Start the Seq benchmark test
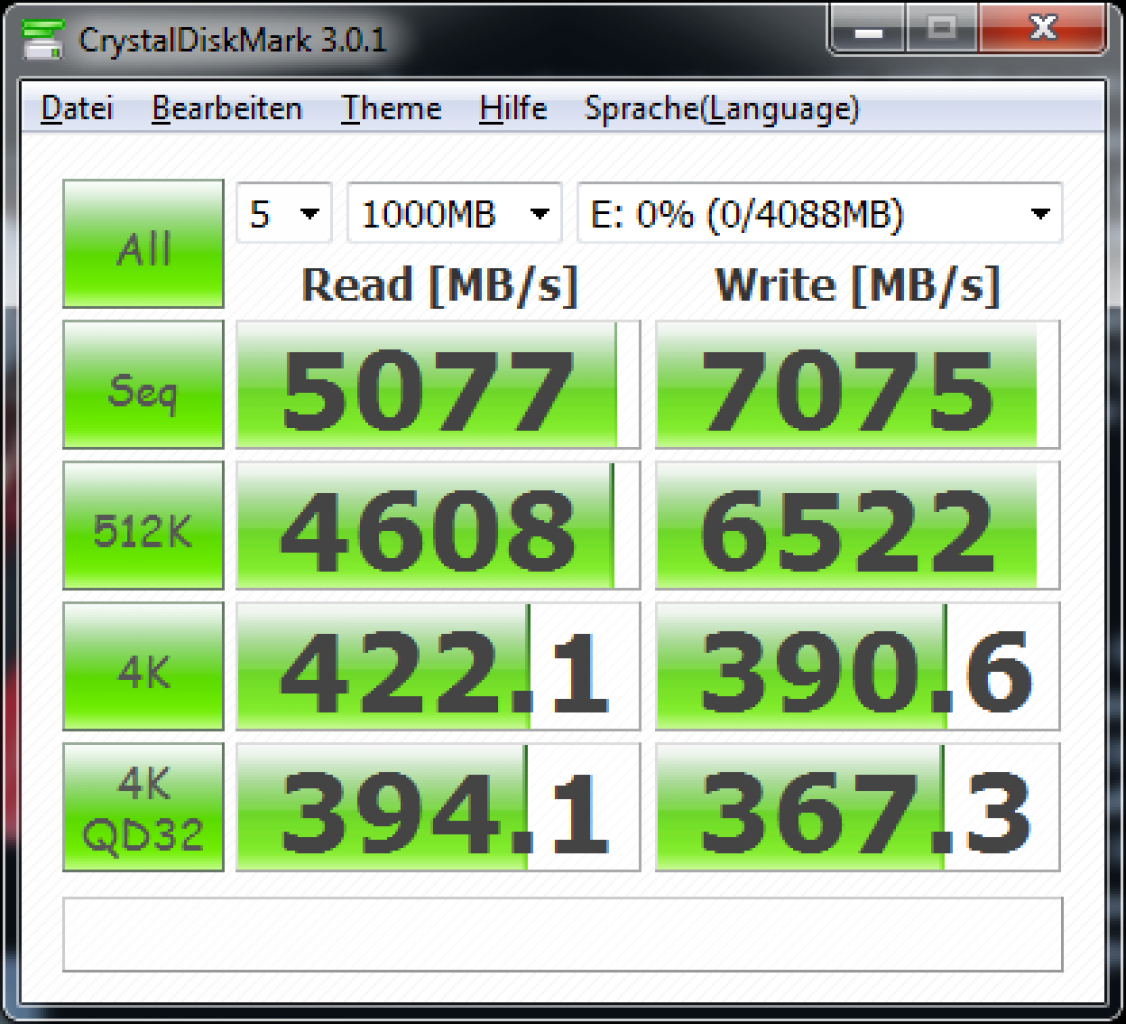This screenshot has width=1126, height=1024. tap(144, 384)
